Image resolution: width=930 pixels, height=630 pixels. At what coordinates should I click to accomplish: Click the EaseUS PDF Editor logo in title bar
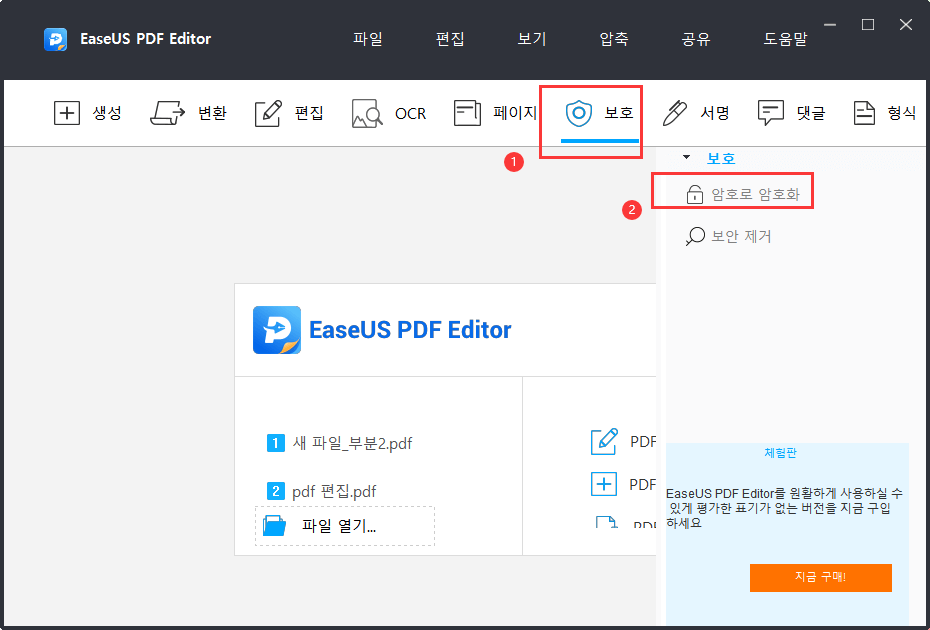tap(55, 39)
